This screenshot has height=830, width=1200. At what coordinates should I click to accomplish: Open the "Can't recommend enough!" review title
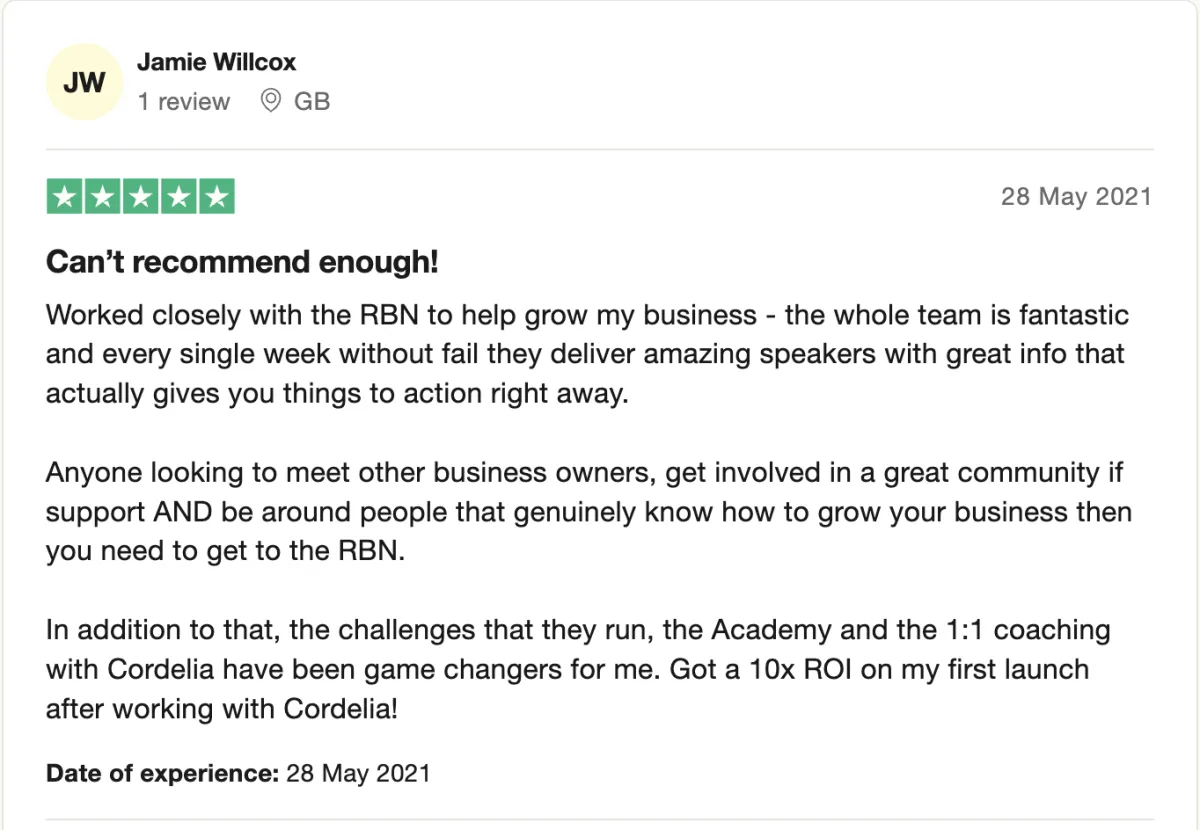pos(242,263)
